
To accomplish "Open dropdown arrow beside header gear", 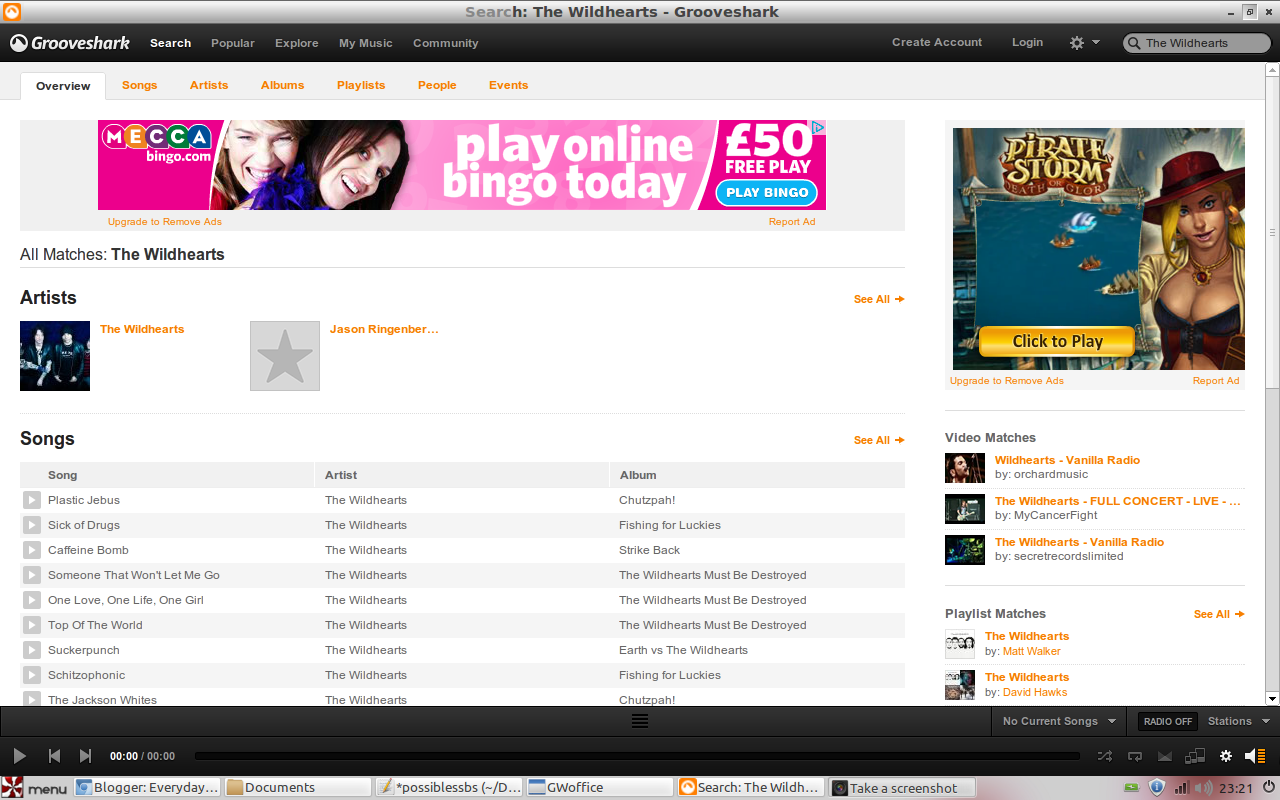I will (1096, 43).
